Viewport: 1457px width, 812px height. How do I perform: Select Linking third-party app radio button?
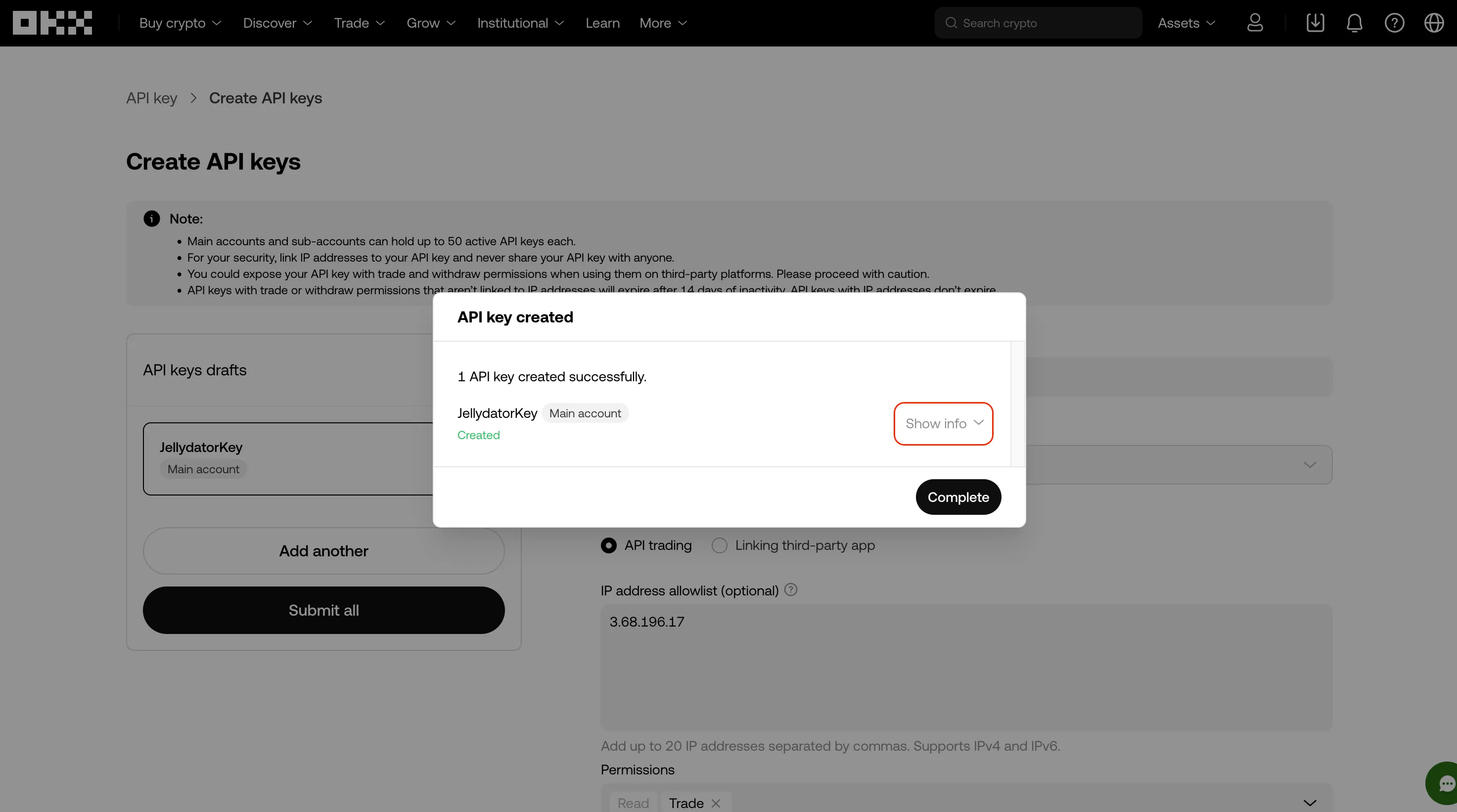[719, 545]
